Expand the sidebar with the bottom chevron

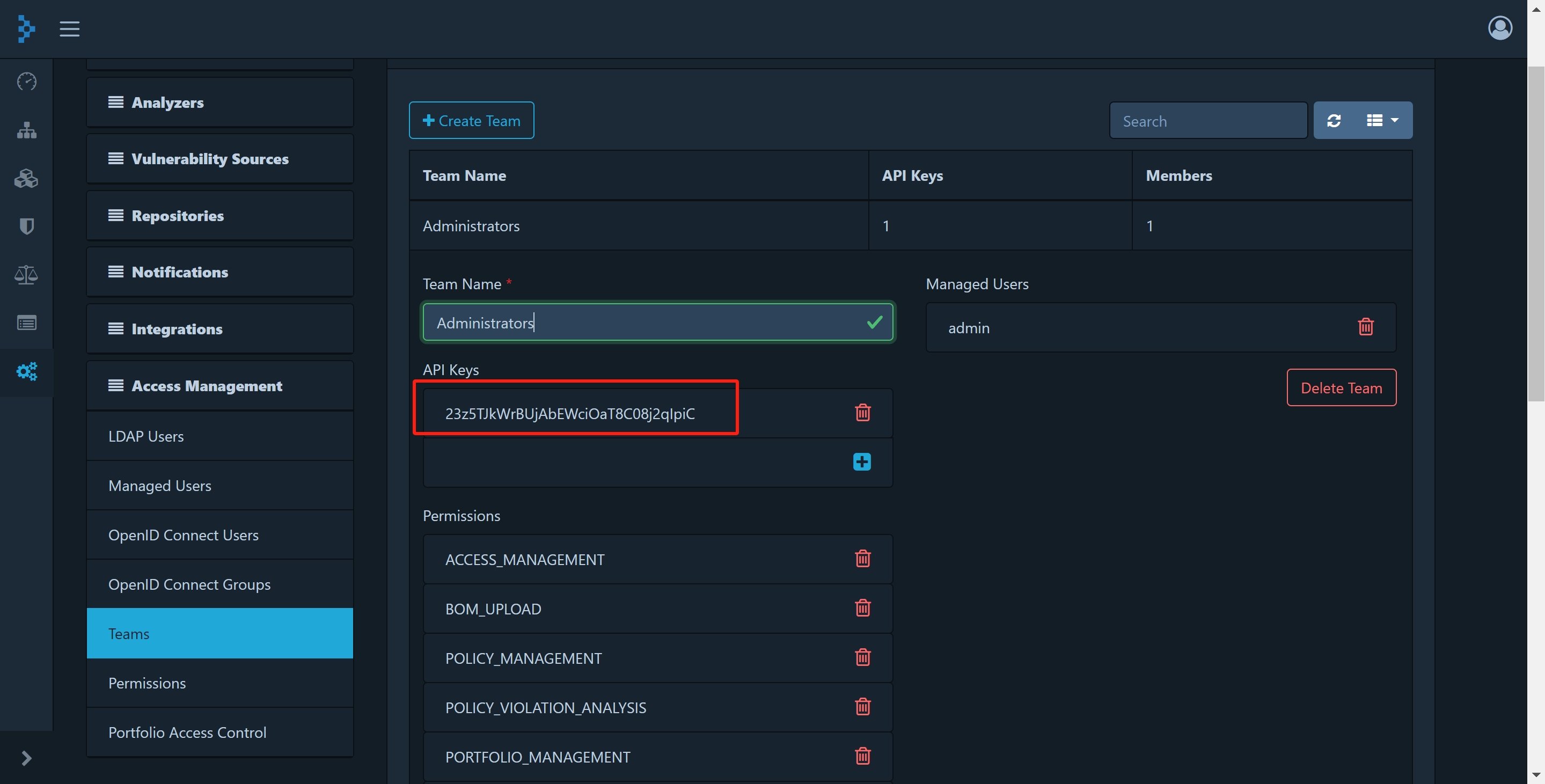26,758
